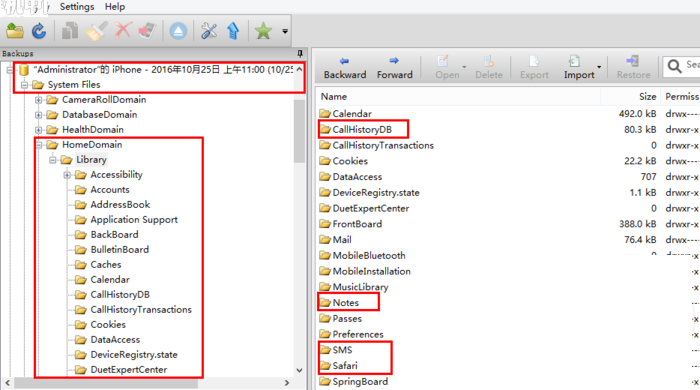Screen dimensions: 700x390
Task: Select BulletinBoard folder in tree
Action: click(x=120, y=250)
